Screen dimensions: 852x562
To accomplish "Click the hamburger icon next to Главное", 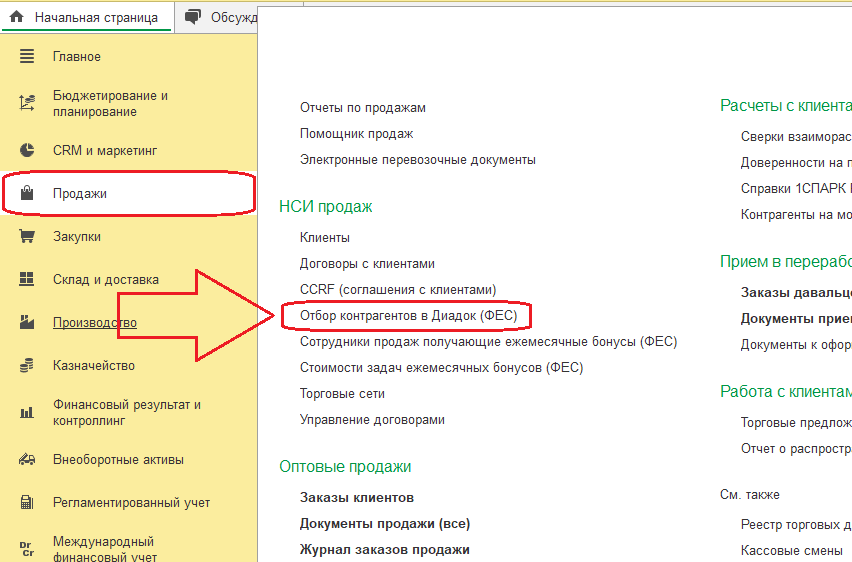I will pos(27,57).
